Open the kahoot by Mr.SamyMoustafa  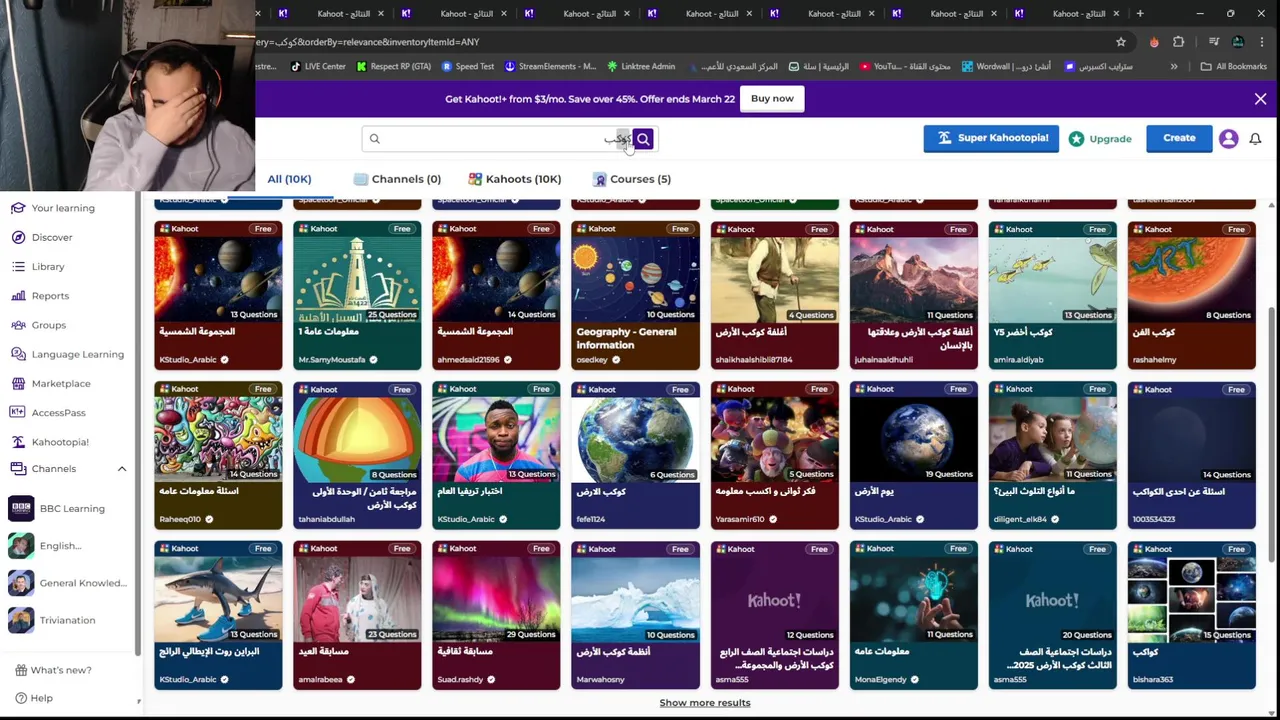pyautogui.click(x=357, y=295)
